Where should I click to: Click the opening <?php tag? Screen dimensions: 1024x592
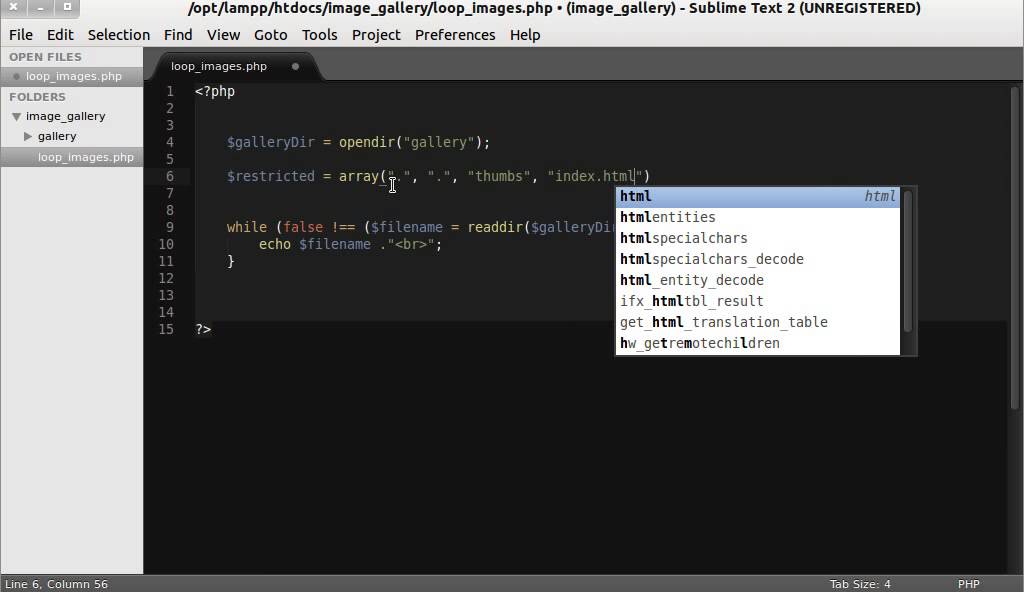[215, 91]
